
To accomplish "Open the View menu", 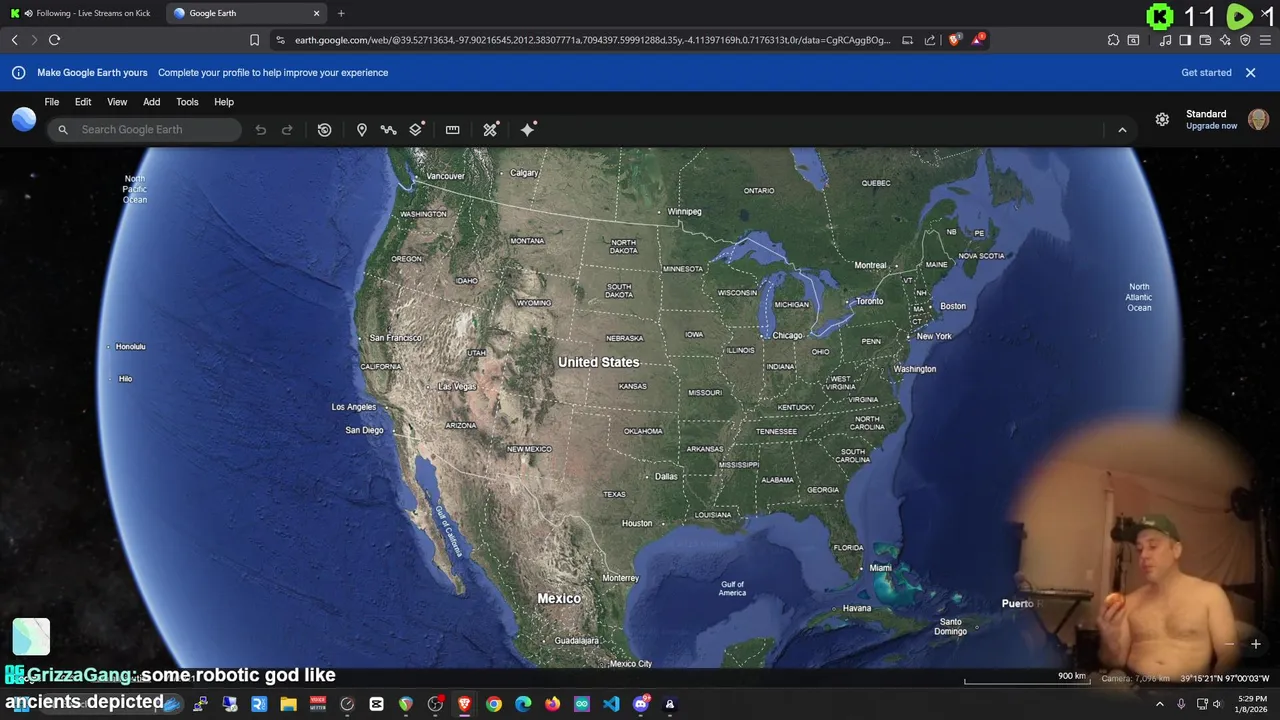I will click(x=117, y=102).
